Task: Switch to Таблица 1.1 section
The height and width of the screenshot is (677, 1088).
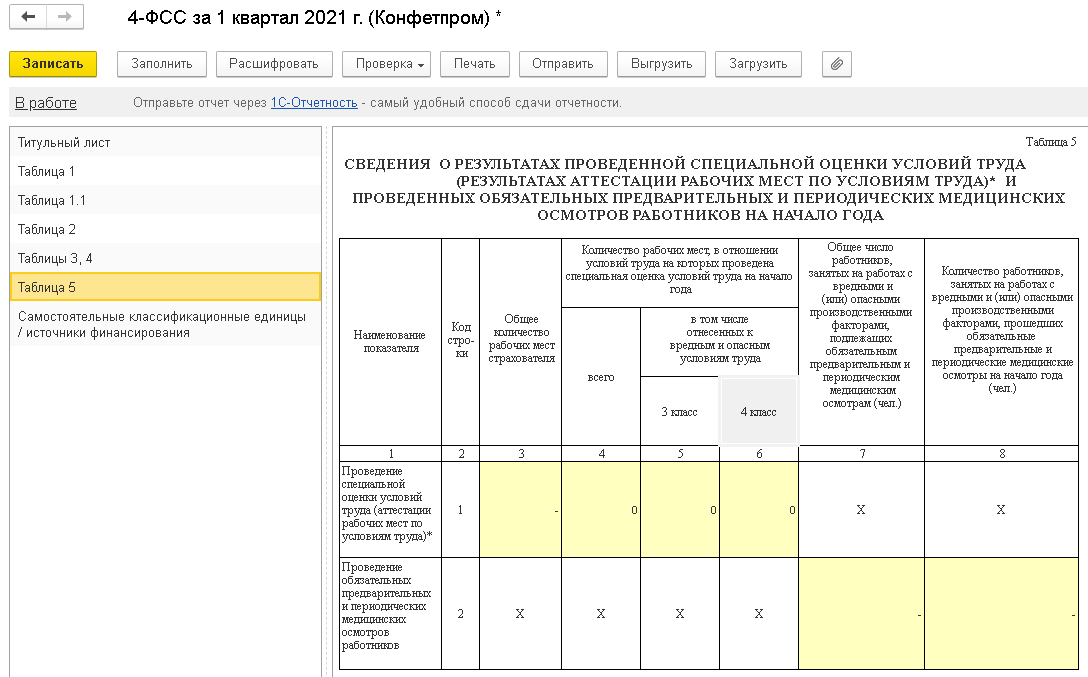Action: pyautogui.click(x=165, y=200)
